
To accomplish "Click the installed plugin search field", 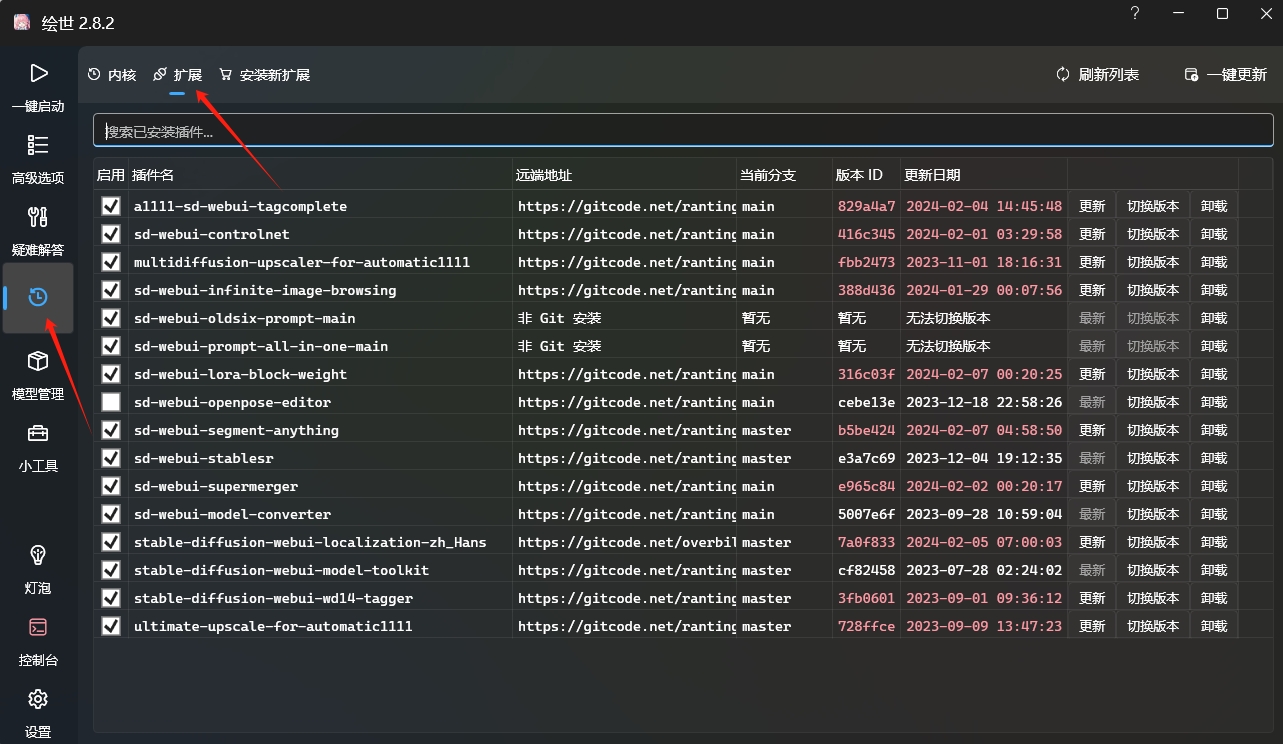I will pyautogui.click(x=683, y=131).
